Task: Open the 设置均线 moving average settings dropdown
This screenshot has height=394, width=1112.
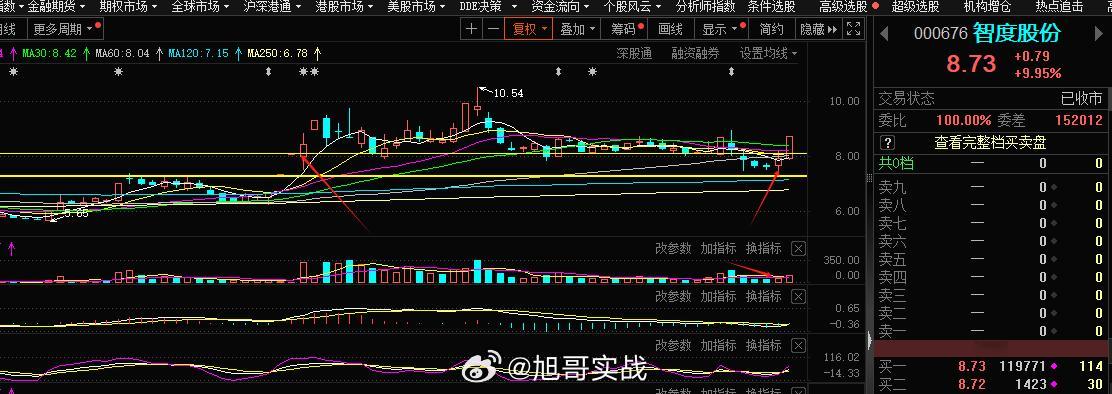Action: click(x=769, y=53)
